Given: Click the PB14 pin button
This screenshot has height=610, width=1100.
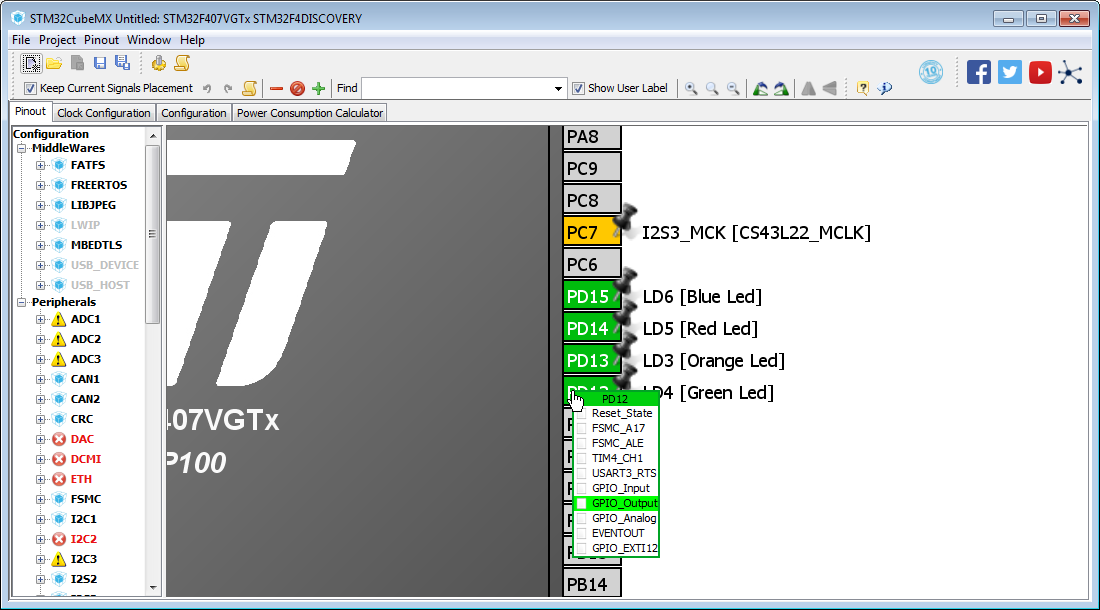Looking at the screenshot, I should (x=592, y=583).
